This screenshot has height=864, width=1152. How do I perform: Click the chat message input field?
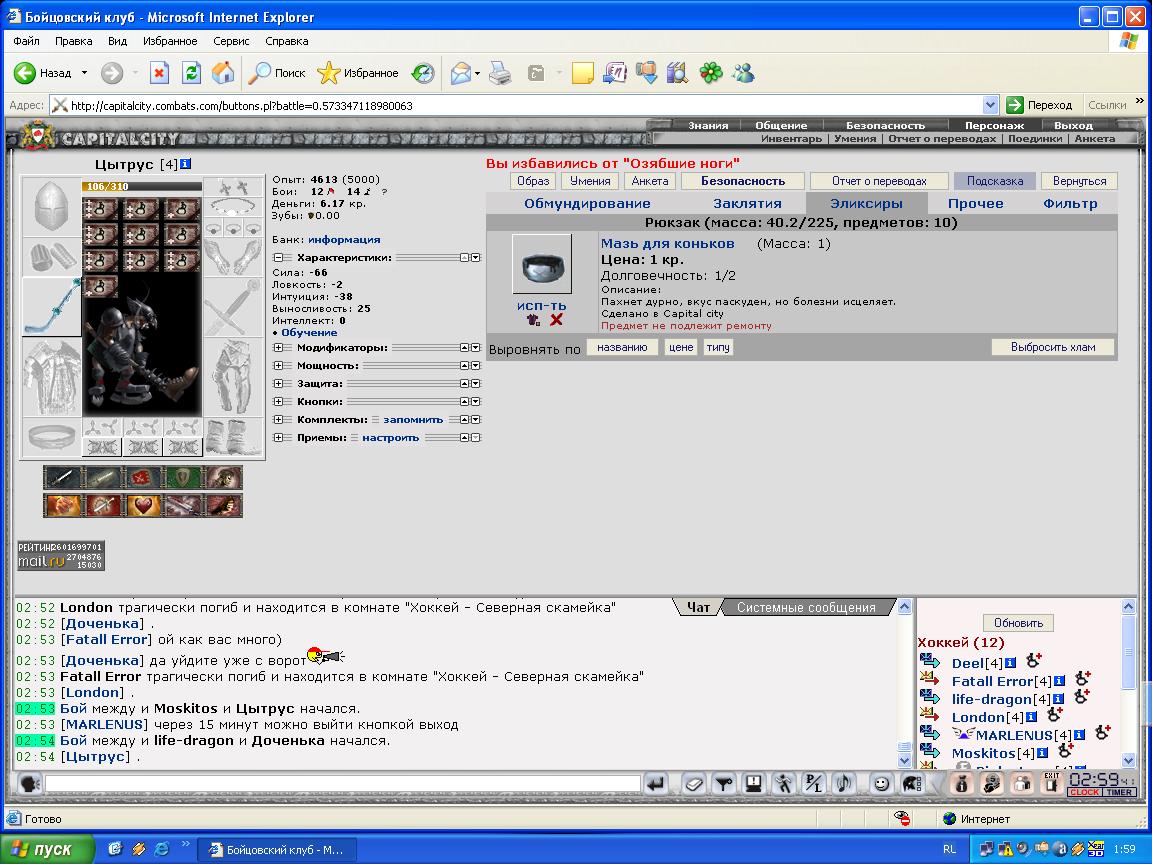pyautogui.click(x=342, y=784)
